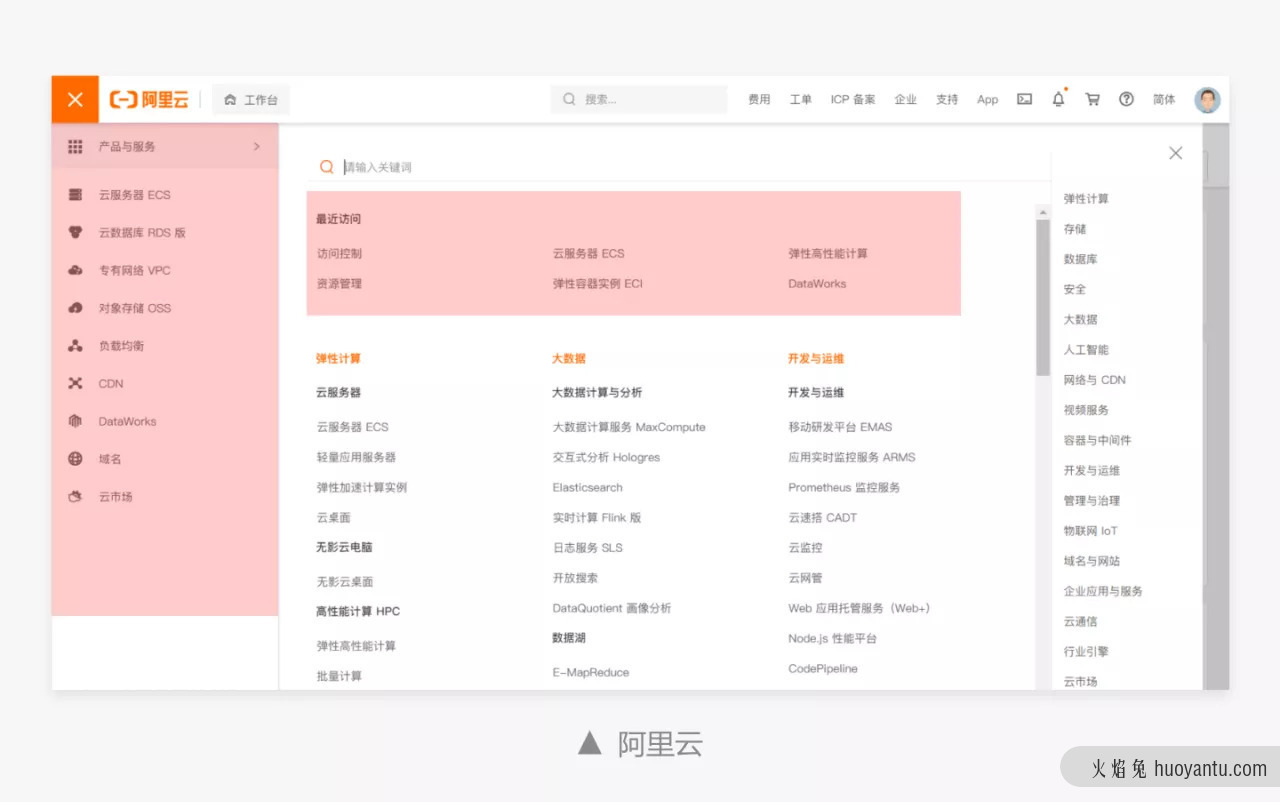Open E-MapReduce product link
Screen dimensions: 1280x802
[591, 673]
